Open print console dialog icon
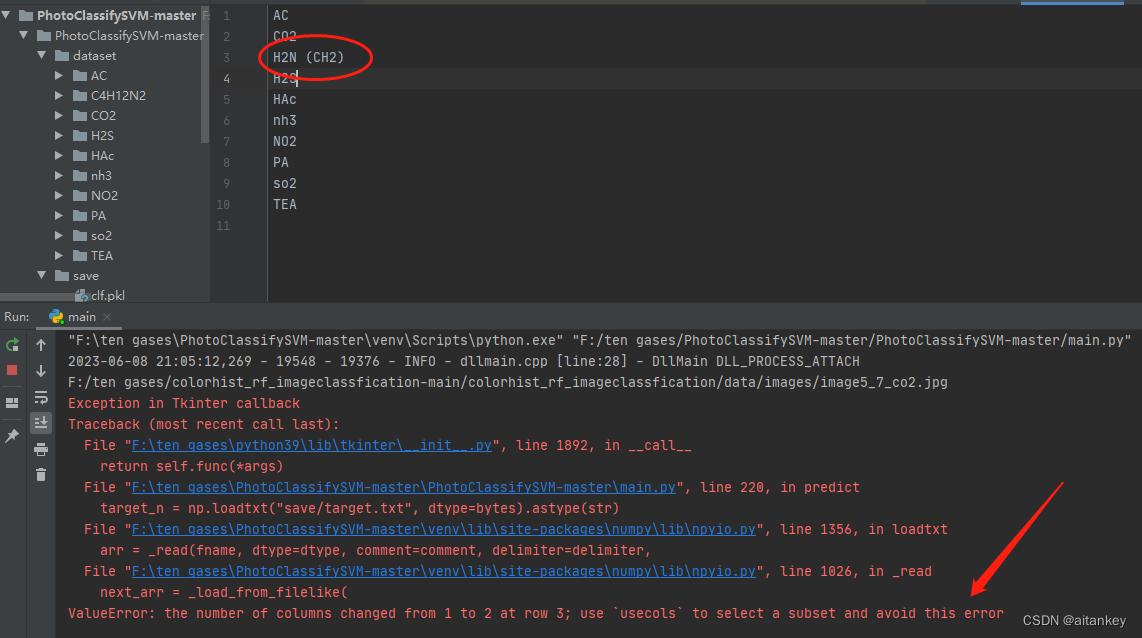 [x=40, y=449]
